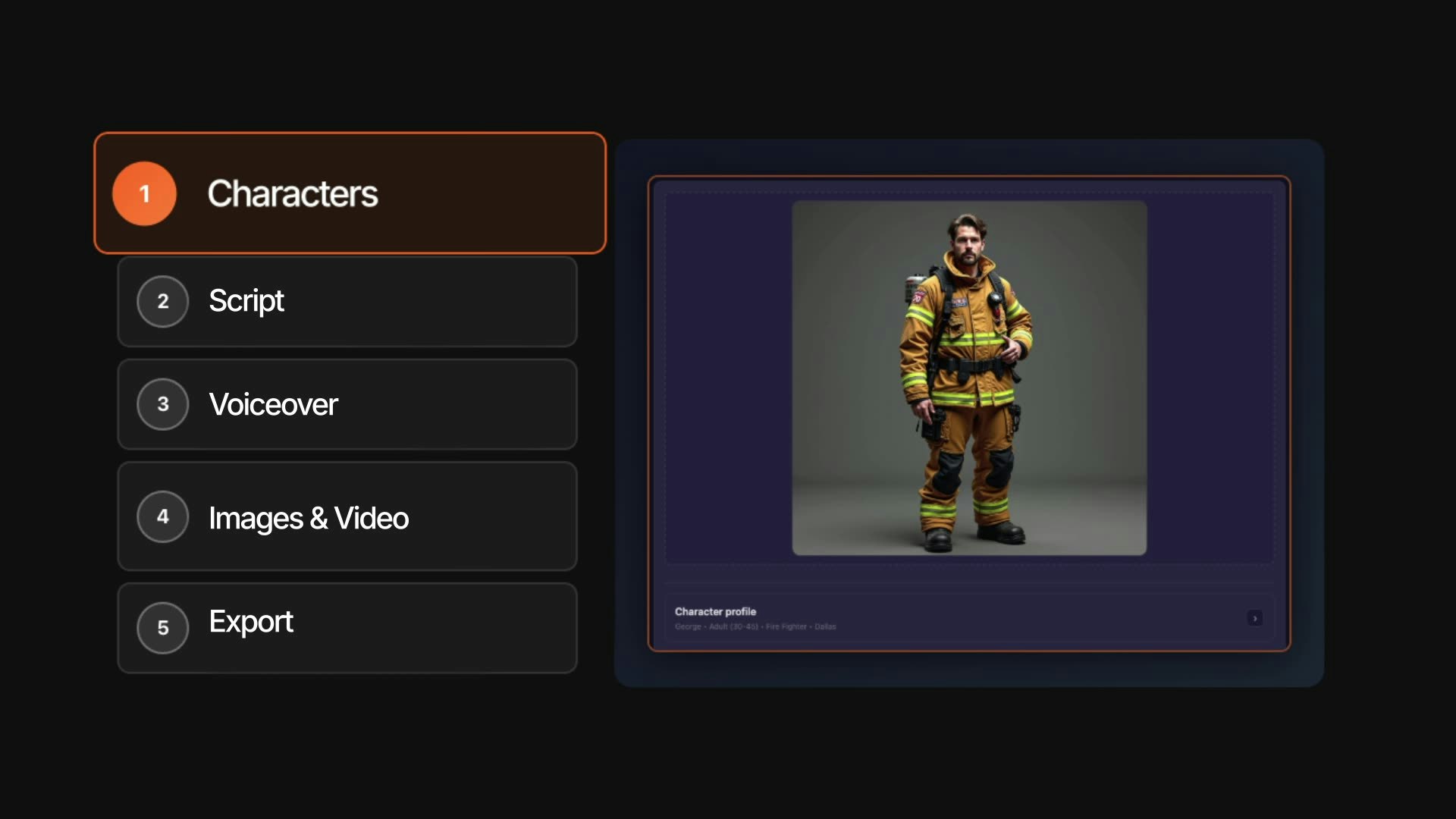This screenshot has width=1456, height=819.
Task: Click the number 4 circle badge
Action: pyautogui.click(x=162, y=516)
